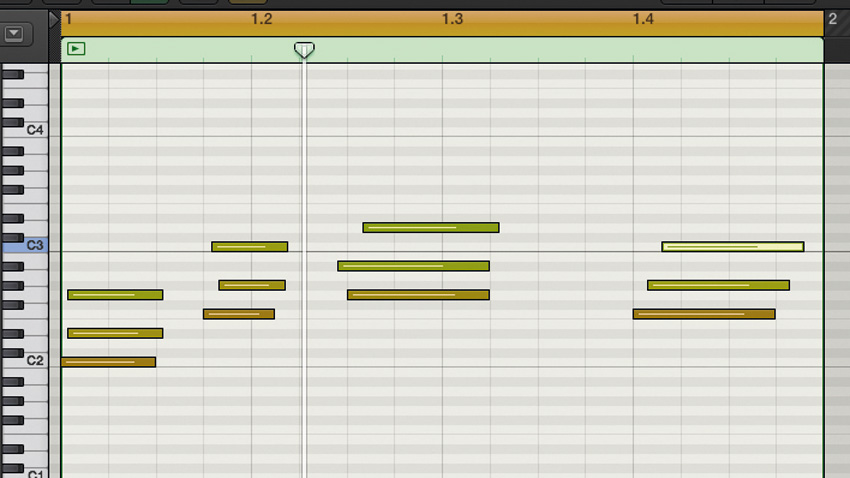Click the play icon in green region header
850x478 pixels.
click(x=76, y=49)
